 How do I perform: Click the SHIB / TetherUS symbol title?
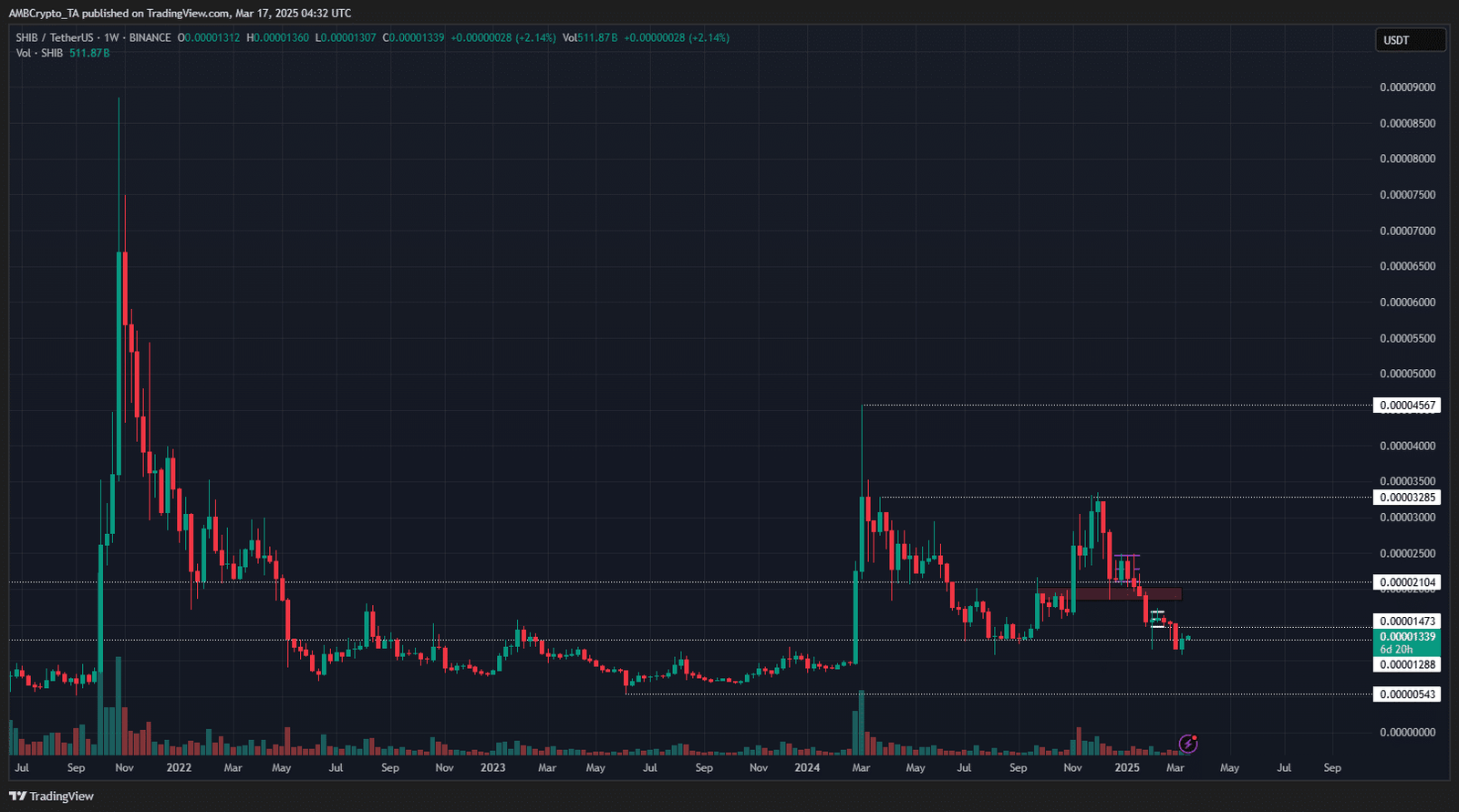point(54,37)
